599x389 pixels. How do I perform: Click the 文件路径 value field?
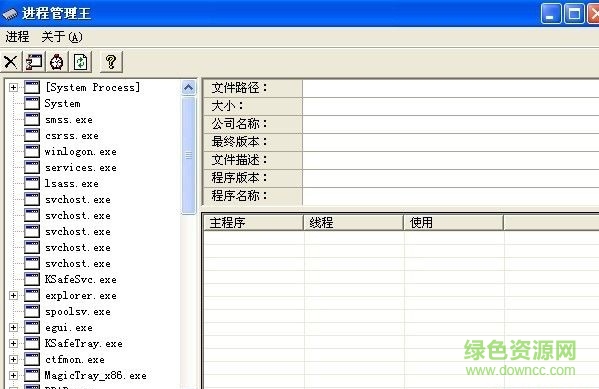(x=451, y=88)
